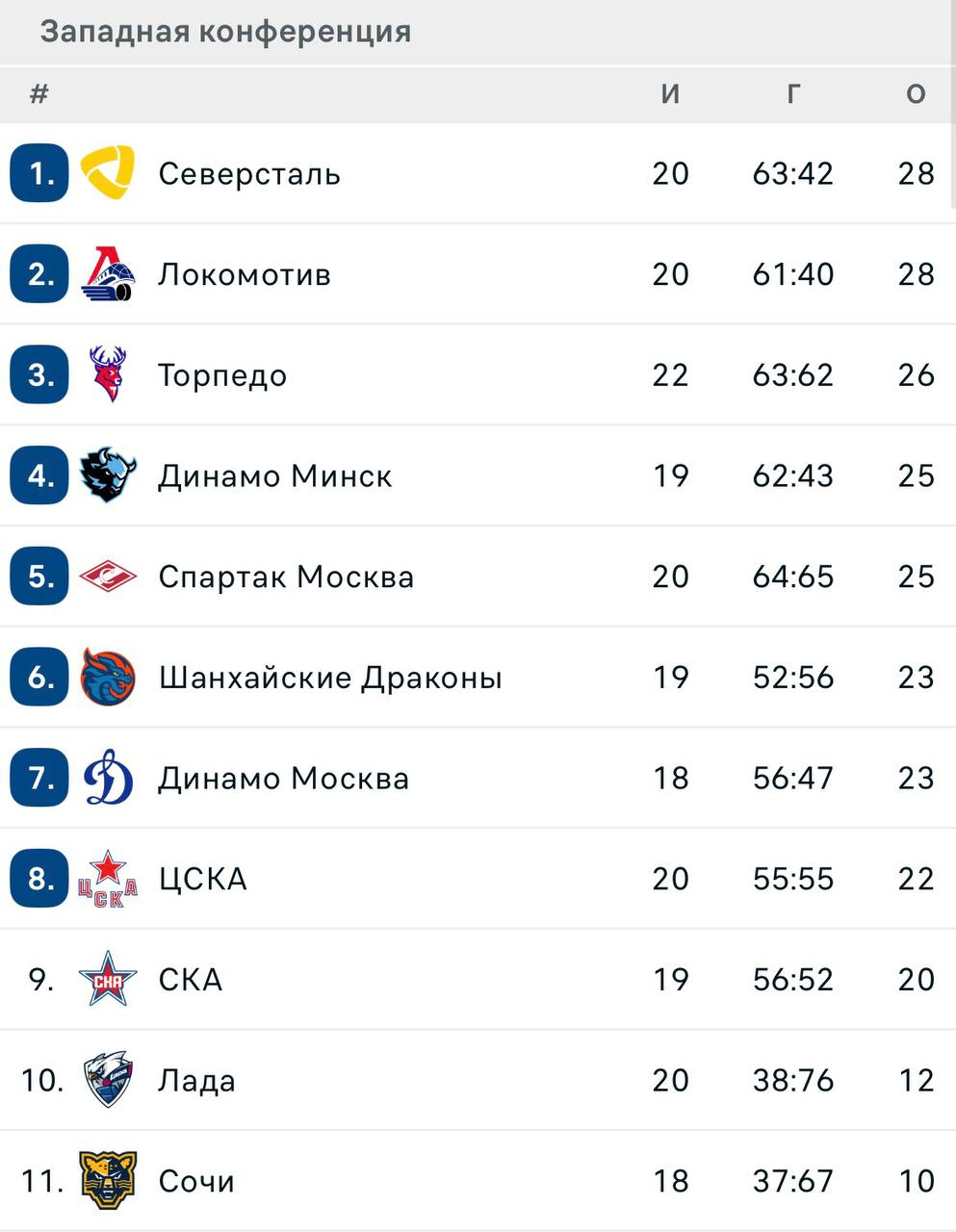The image size is (956, 1232).
Task: Open the Северсталь team name link
Action: tap(249, 173)
